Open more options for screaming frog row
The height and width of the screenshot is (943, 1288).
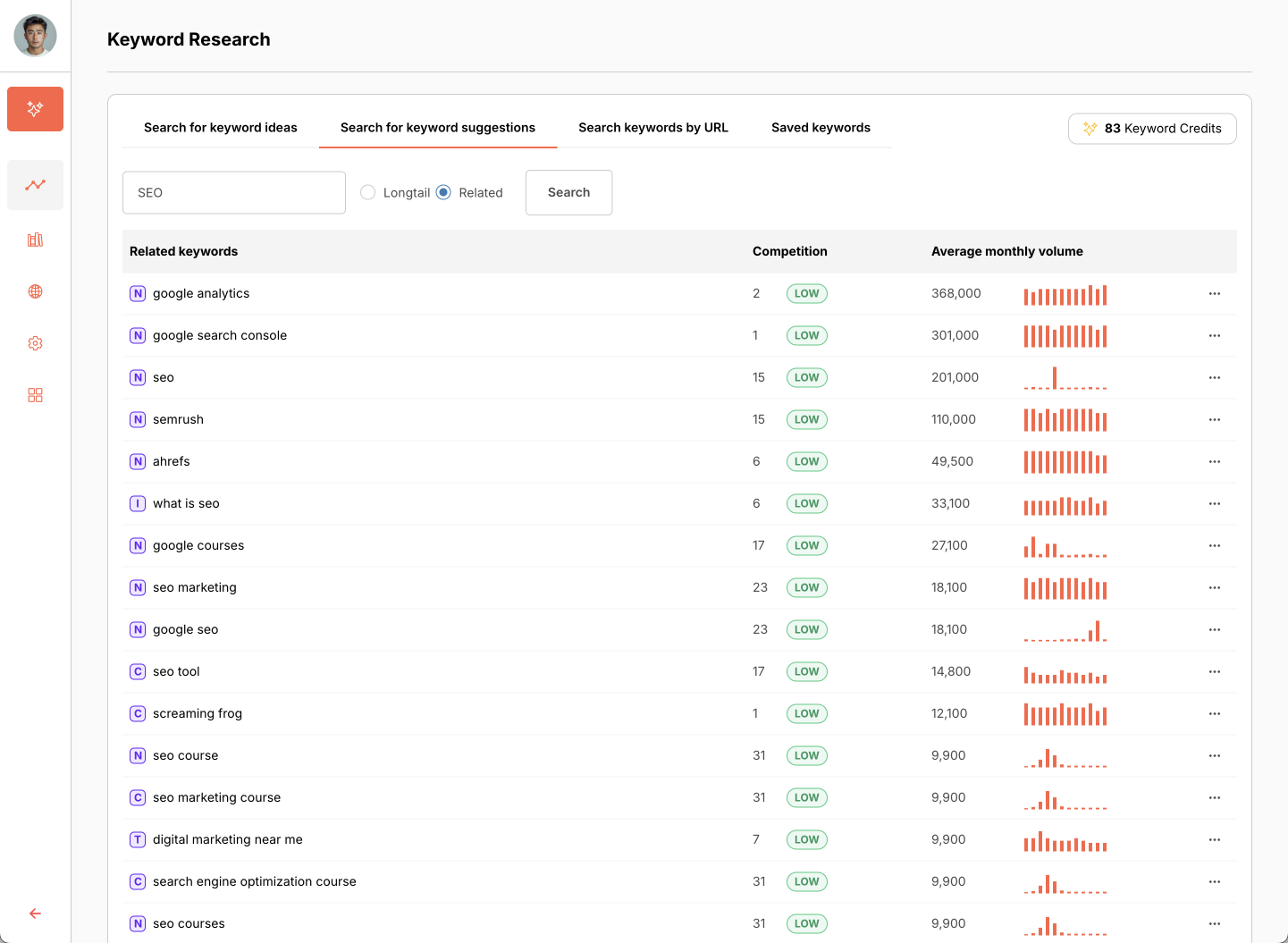1214,713
